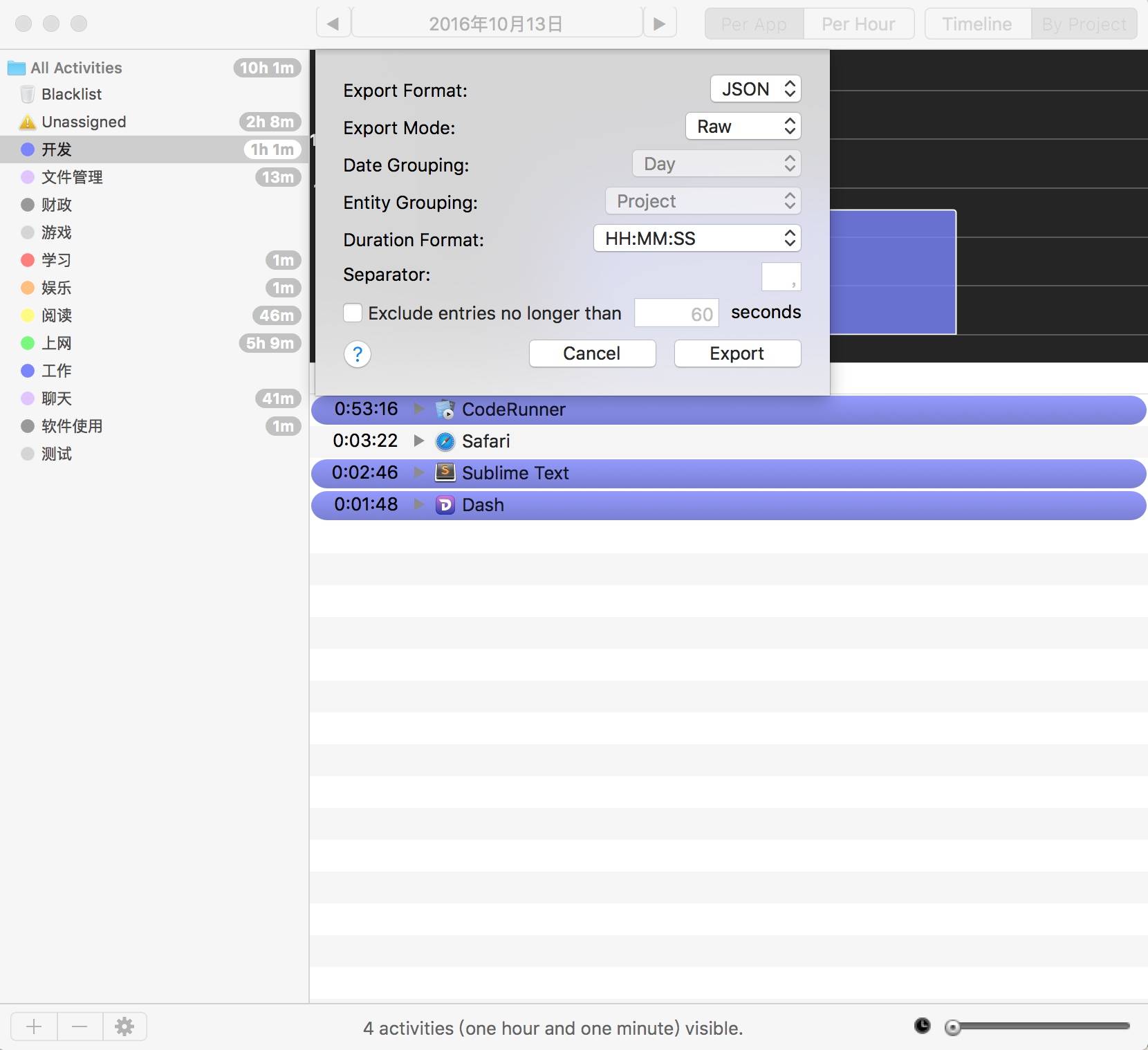
Task: Open the Export Format JSON dropdown
Action: tap(755, 89)
